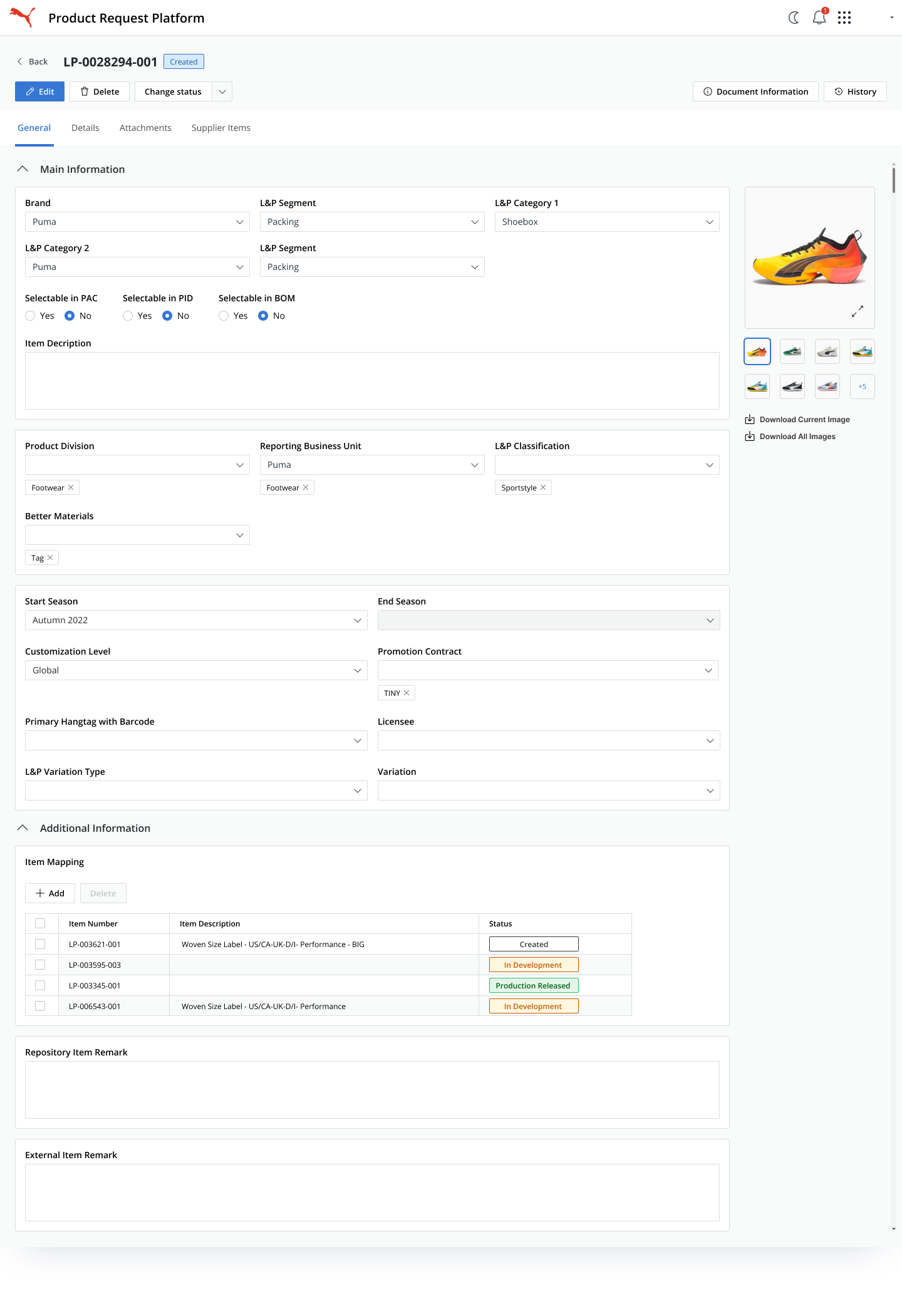Image resolution: width=902 pixels, height=1316 pixels.
Task: Click the Download Current Image icon
Action: (750, 420)
